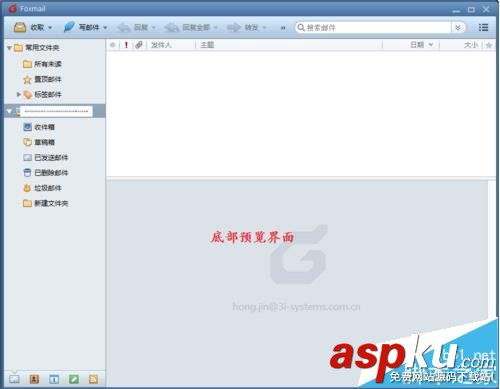The height and width of the screenshot is (389, 500).
Task: Switch to the contacts bottom icon
Action: coord(34,379)
